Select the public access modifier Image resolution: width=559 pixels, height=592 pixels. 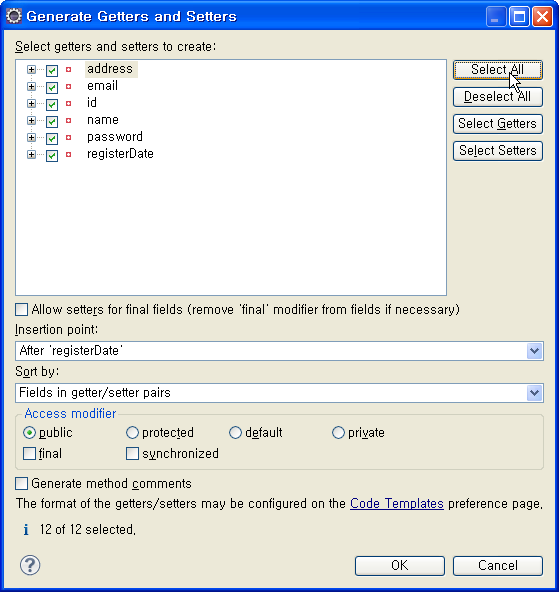(29, 433)
